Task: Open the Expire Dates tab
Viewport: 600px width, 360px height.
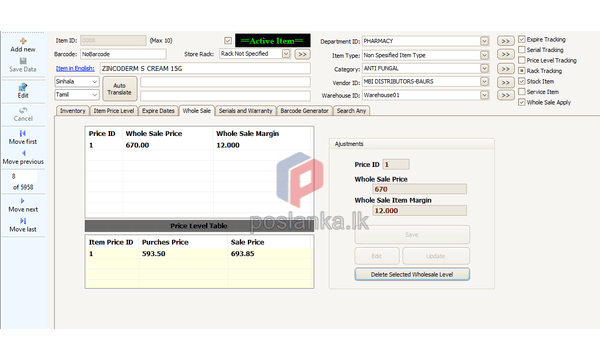Action: tap(158, 111)
